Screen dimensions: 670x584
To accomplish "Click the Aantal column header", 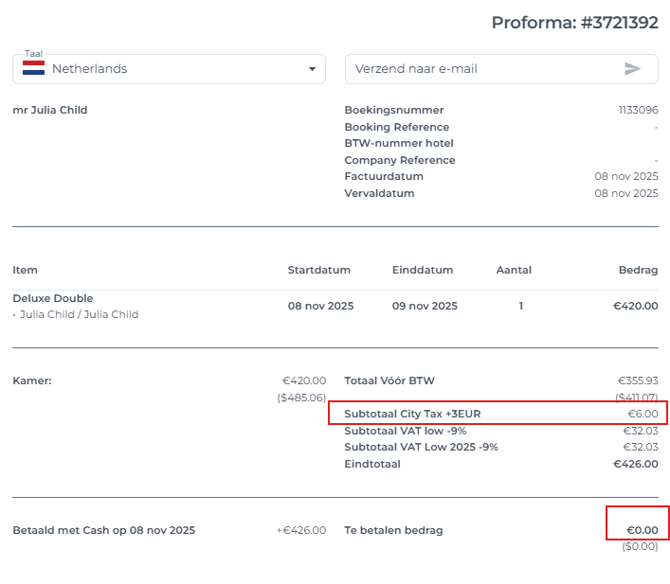I will 514,270.
